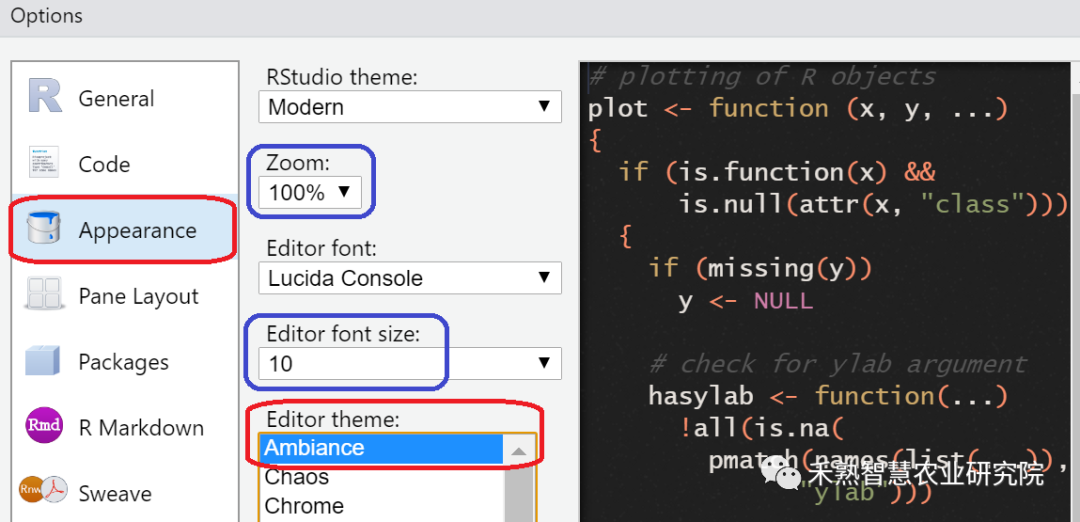Select the Ambiance editor theme
This screenshot has height=522, width=1080.
tap(380, 448)
